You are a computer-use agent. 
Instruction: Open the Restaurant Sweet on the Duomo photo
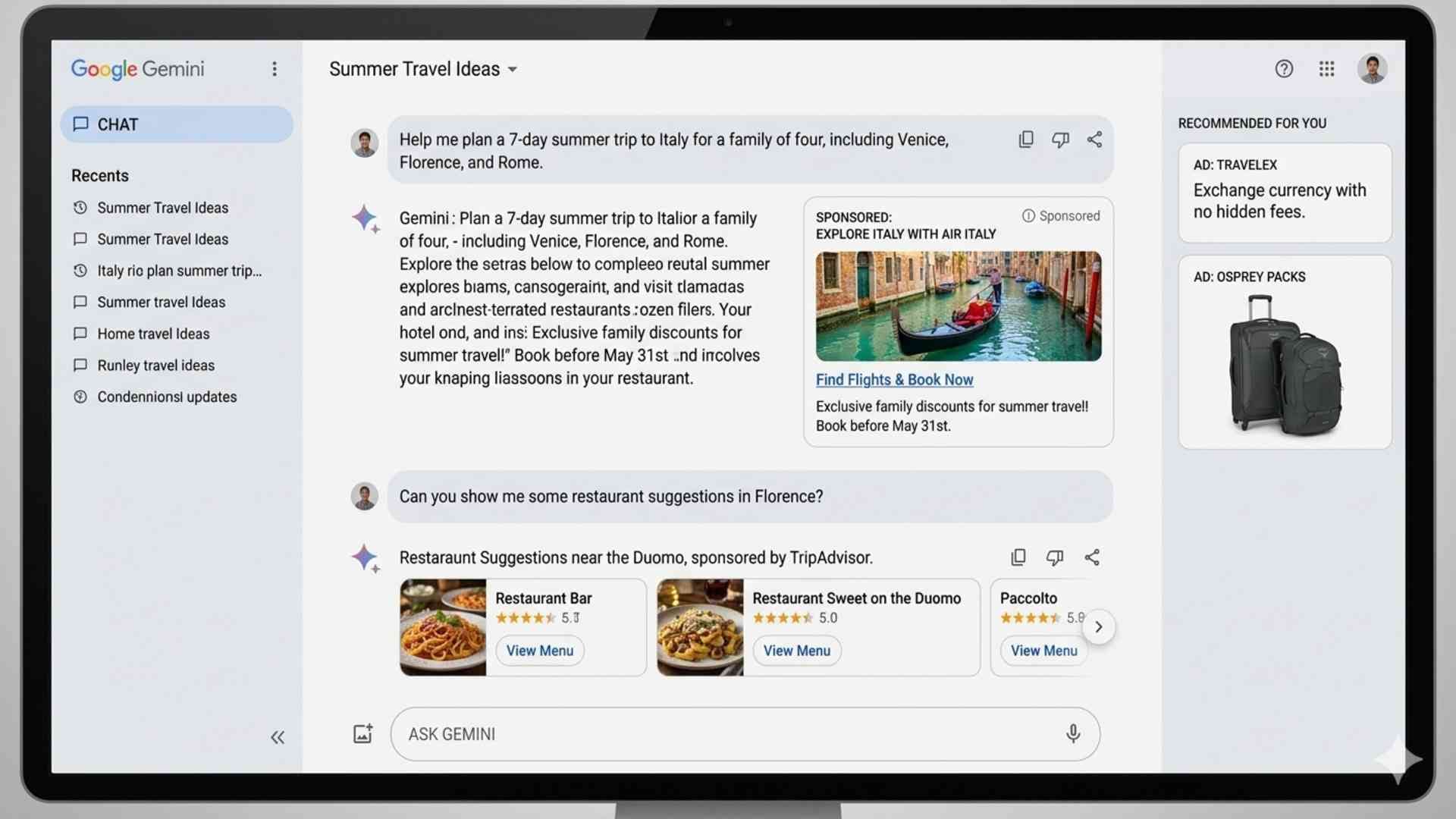(x=700, y=627)
